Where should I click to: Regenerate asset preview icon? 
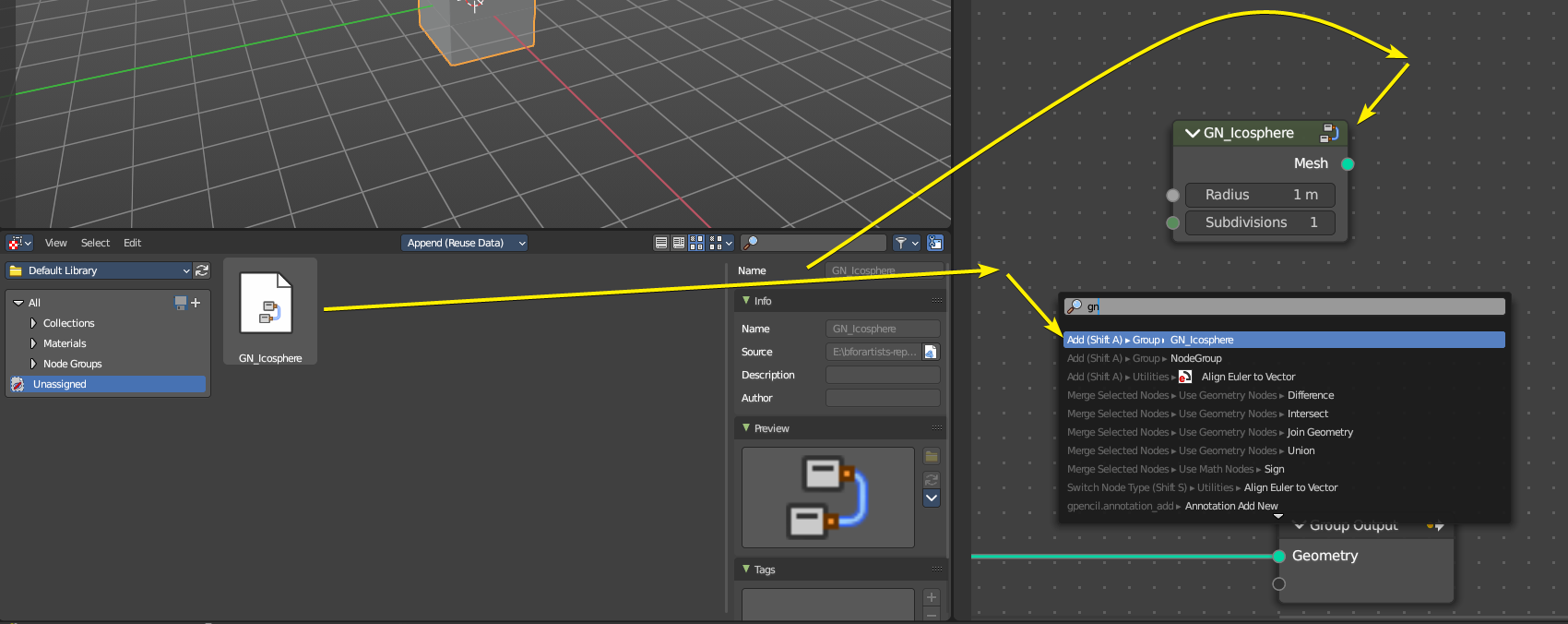point(932,480)
